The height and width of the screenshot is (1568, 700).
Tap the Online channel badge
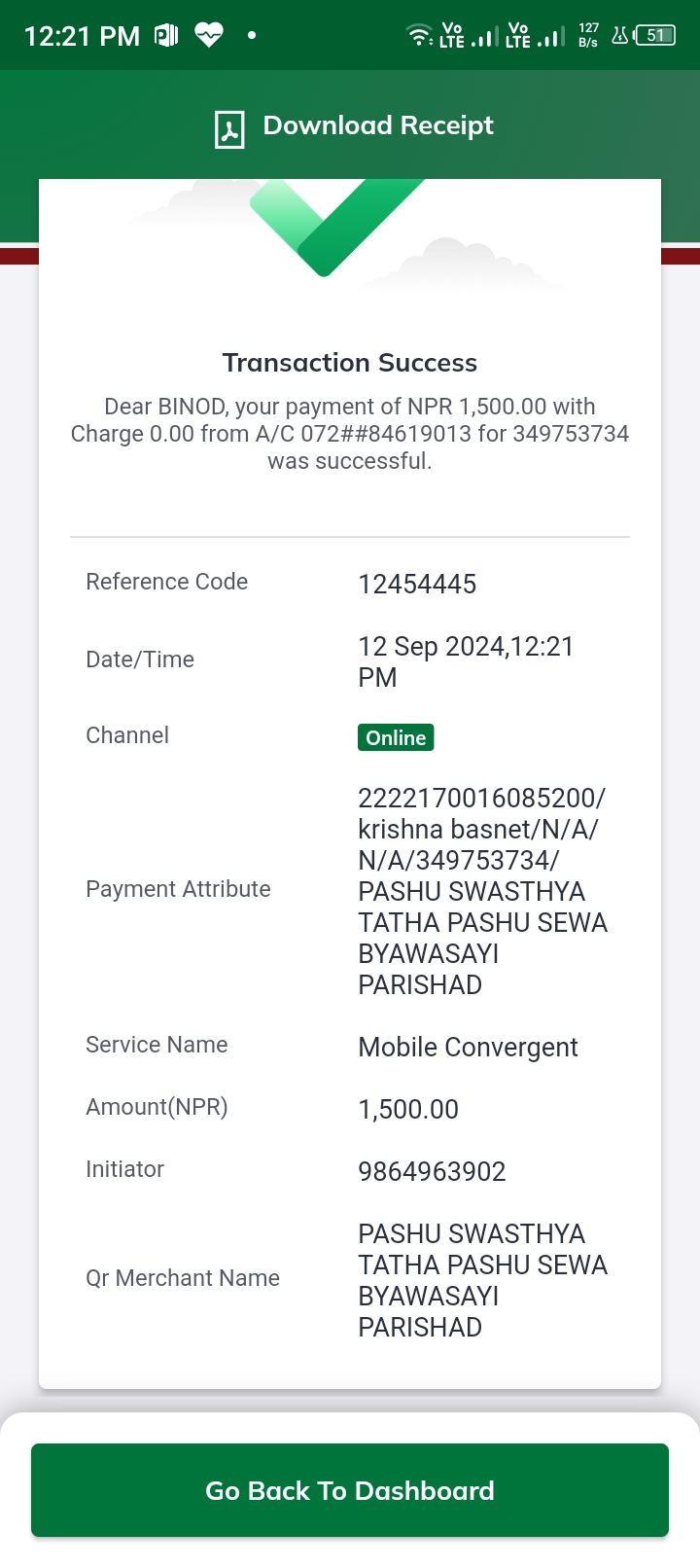click(x=396, y=737)
